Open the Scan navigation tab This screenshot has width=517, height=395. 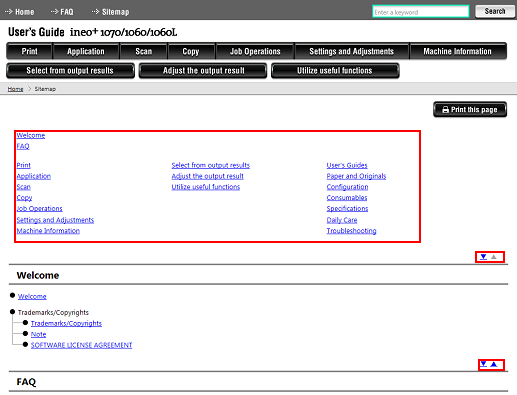(144, 51)
